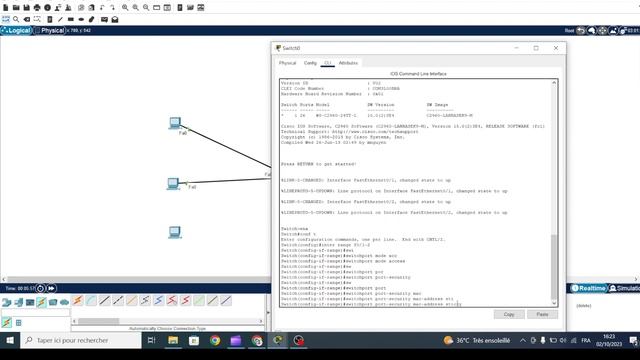The image size is (640, 360).
Task: Zoom in on the workspace
Action: 125,7
